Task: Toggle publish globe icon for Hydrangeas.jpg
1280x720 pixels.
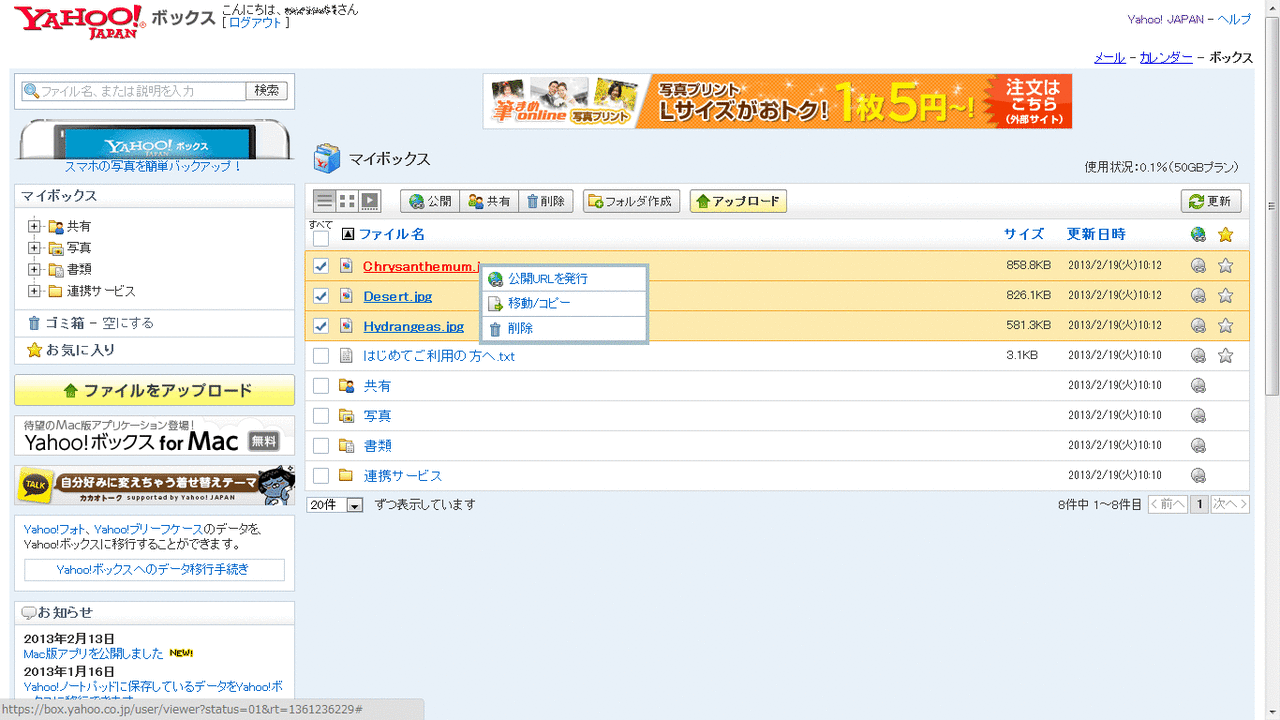Action: 1198,326
